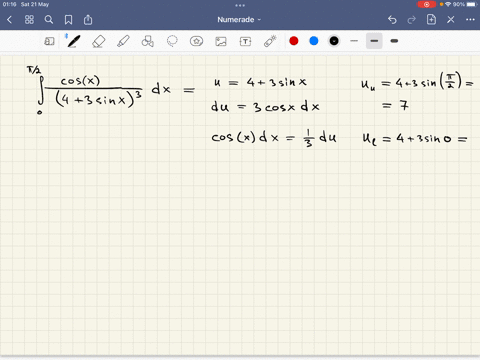Screen dimensions: 480x360
Task: Tap the 01:16 clock in status bar
Action: pyautogui.click(x=10, y=4)
